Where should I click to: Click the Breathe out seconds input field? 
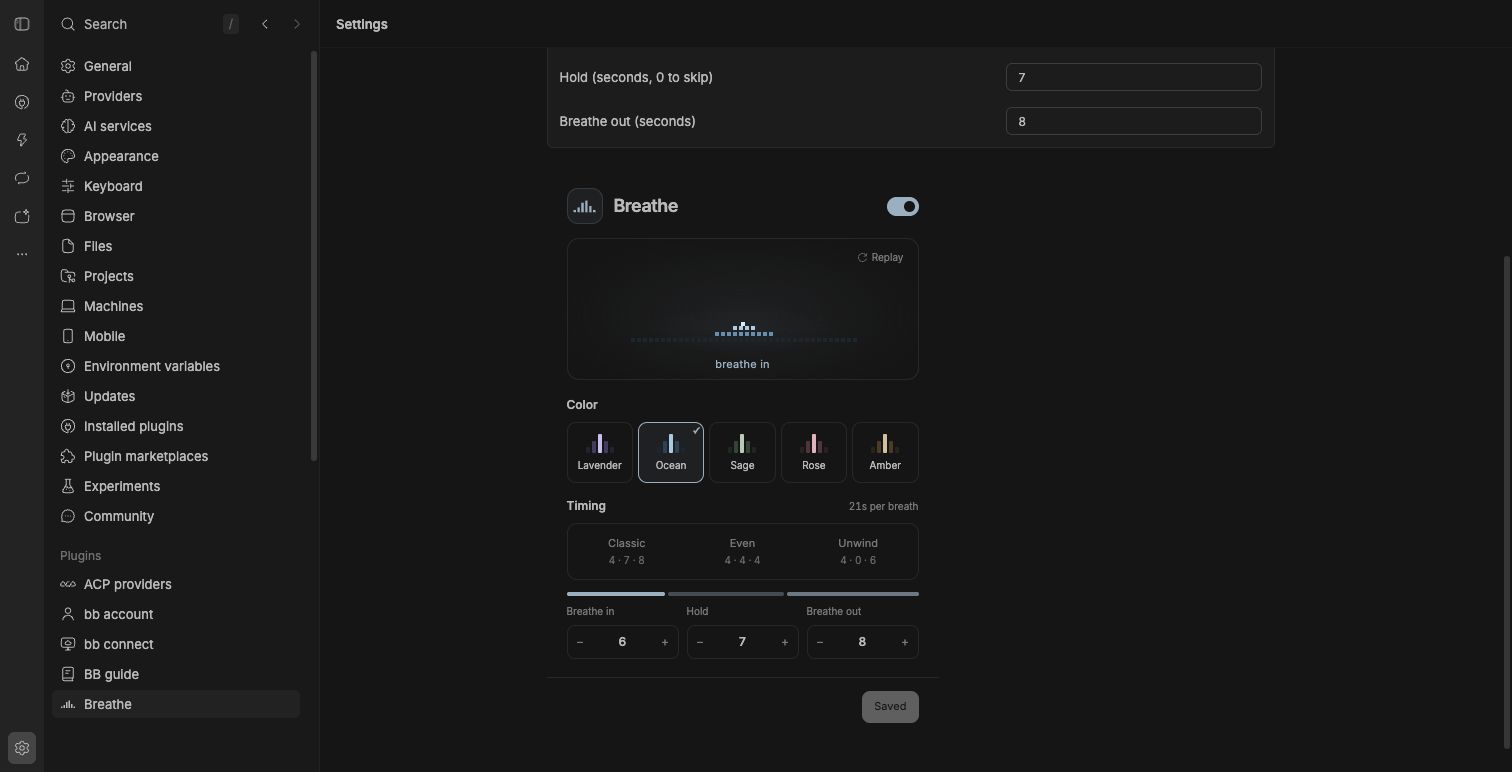[x=1133, y=121]
